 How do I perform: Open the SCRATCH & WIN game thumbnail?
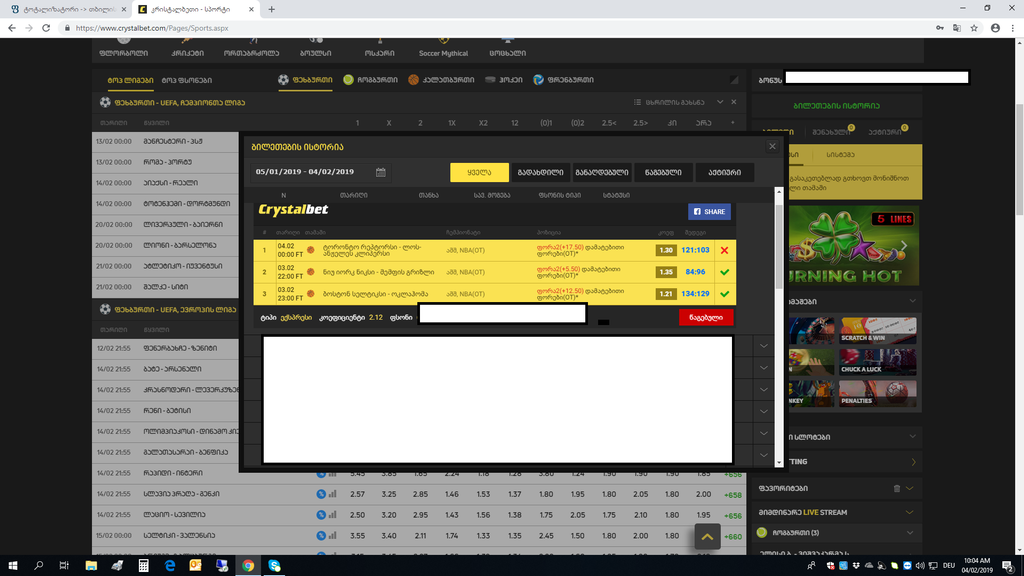(x=877, y=330)
